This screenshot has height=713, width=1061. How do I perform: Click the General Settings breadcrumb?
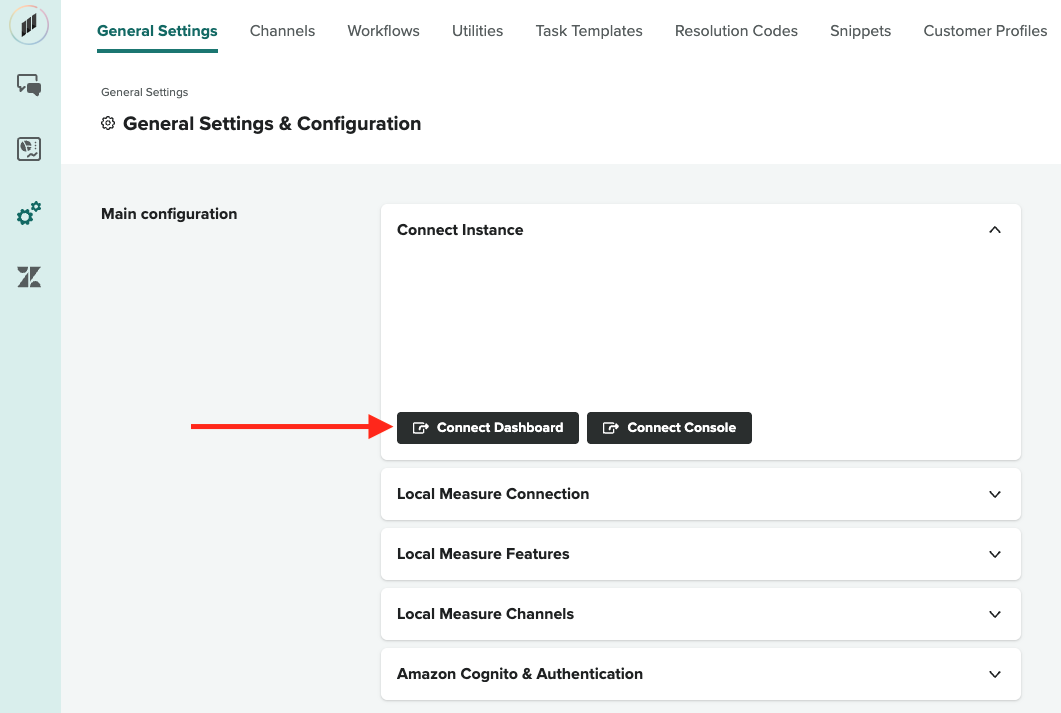coord(144,92)
